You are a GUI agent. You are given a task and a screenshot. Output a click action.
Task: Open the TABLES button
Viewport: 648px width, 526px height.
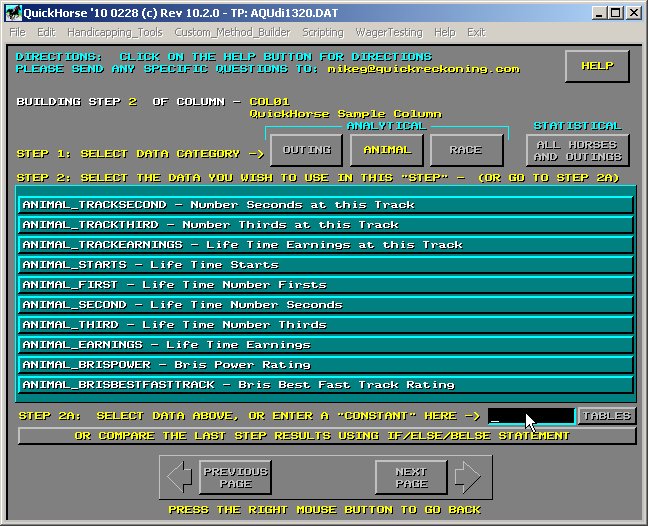[x=606, y=416]
